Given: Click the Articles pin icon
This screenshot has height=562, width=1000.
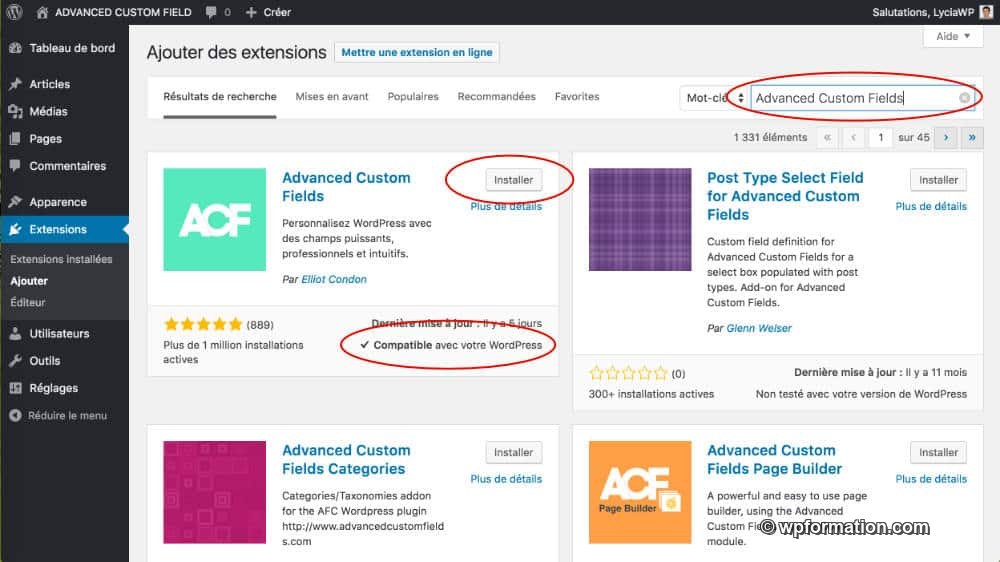Looking at the screenshot, I should pyautogui.click(x=15, y=84).
